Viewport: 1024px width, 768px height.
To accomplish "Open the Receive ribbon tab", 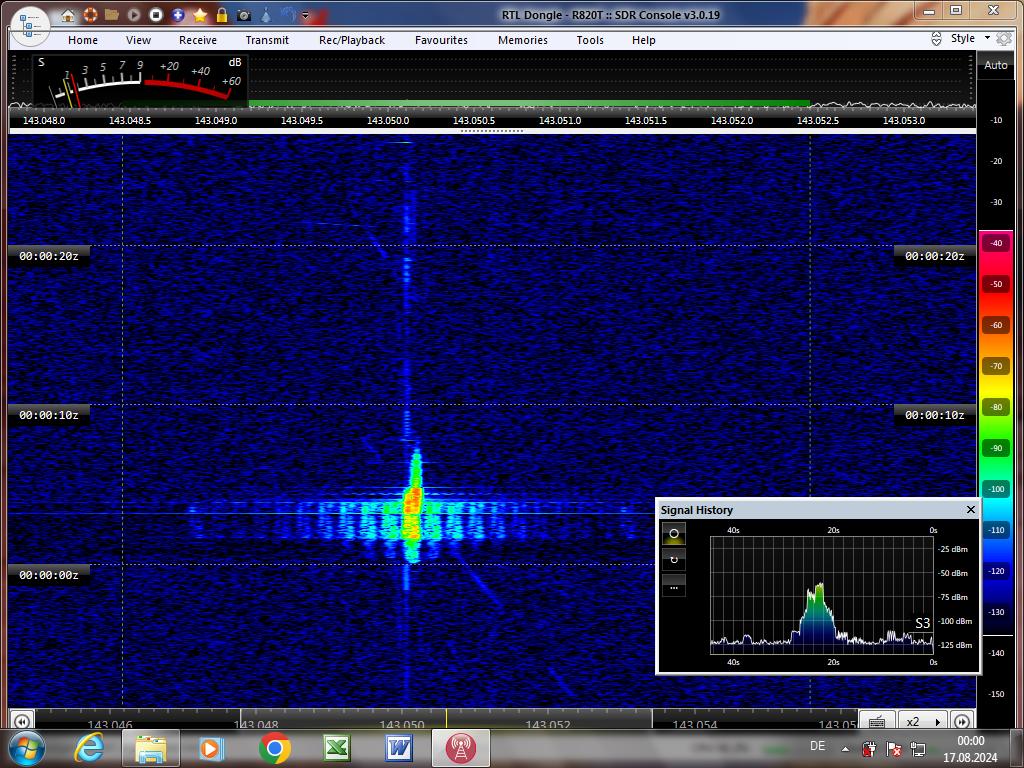I will tap(198, 40).
